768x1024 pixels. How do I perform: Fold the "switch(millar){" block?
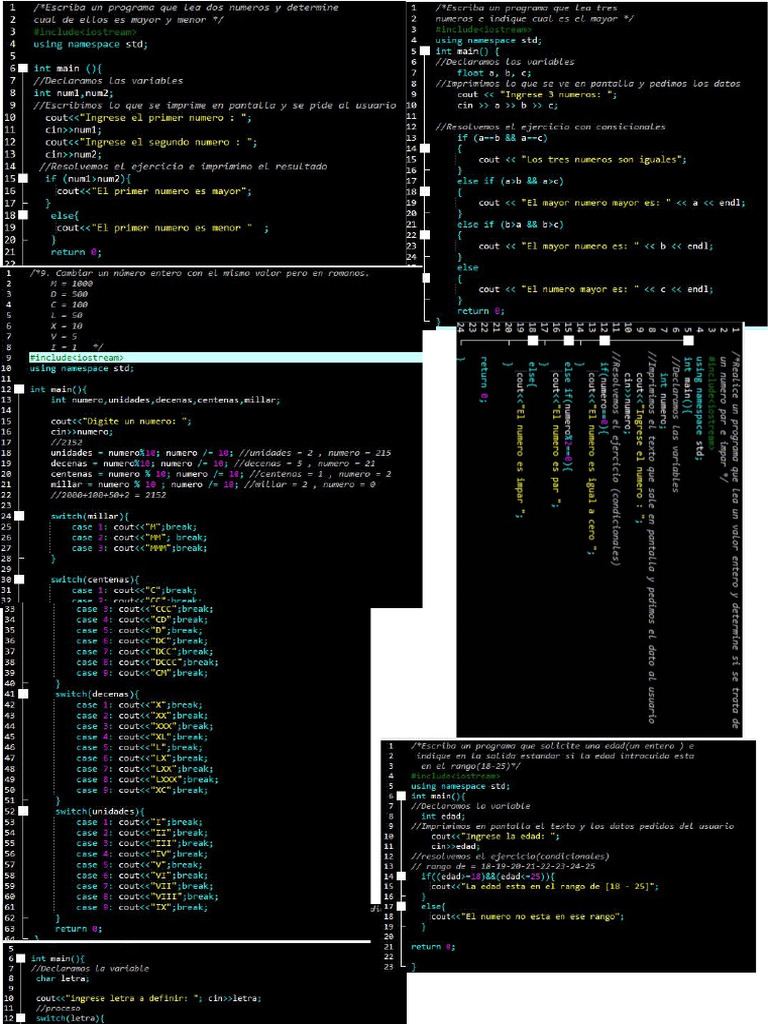tap(20, 516)
